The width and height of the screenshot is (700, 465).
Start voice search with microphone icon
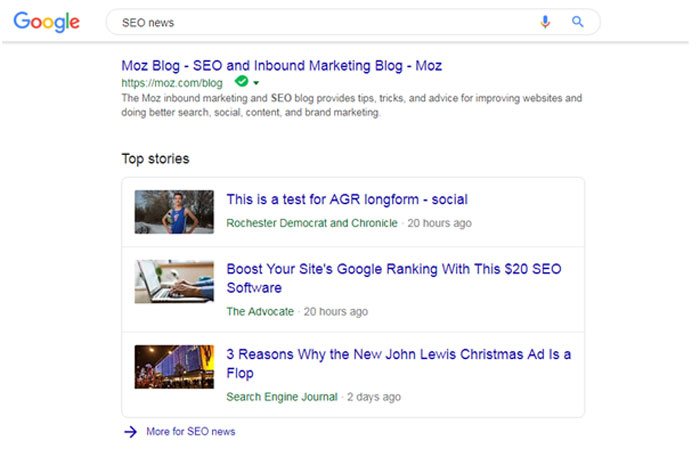(x=545, y=22)
